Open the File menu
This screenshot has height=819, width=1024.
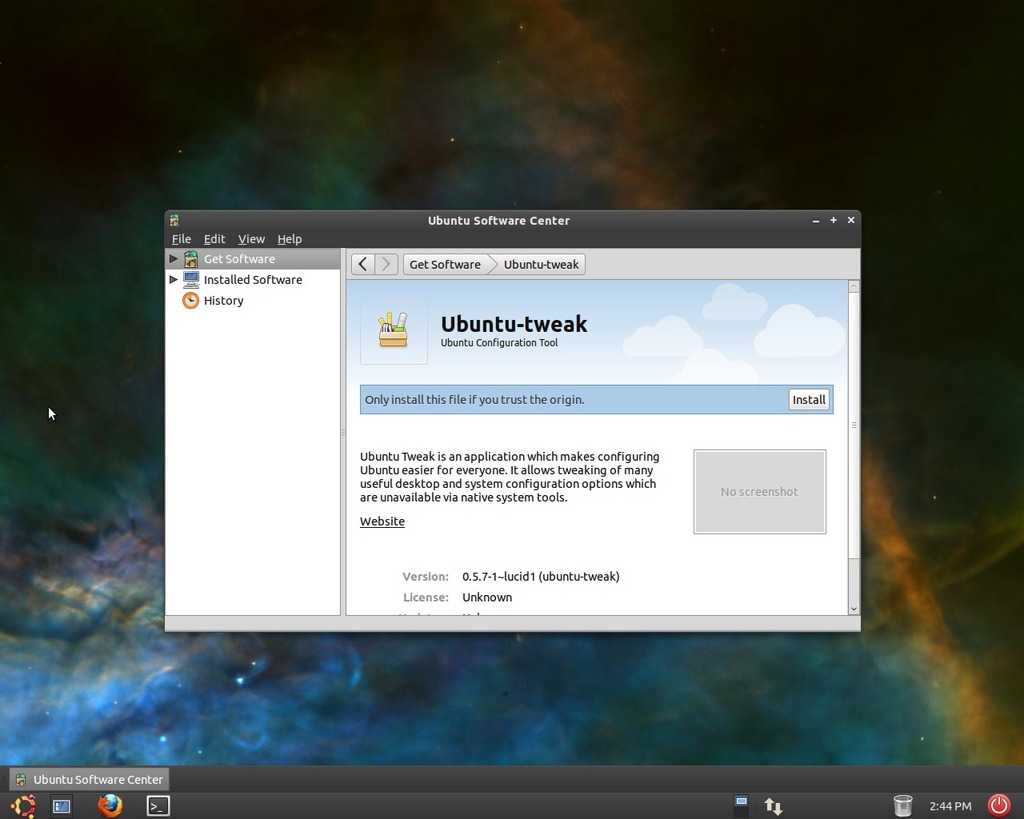(181, 239)
